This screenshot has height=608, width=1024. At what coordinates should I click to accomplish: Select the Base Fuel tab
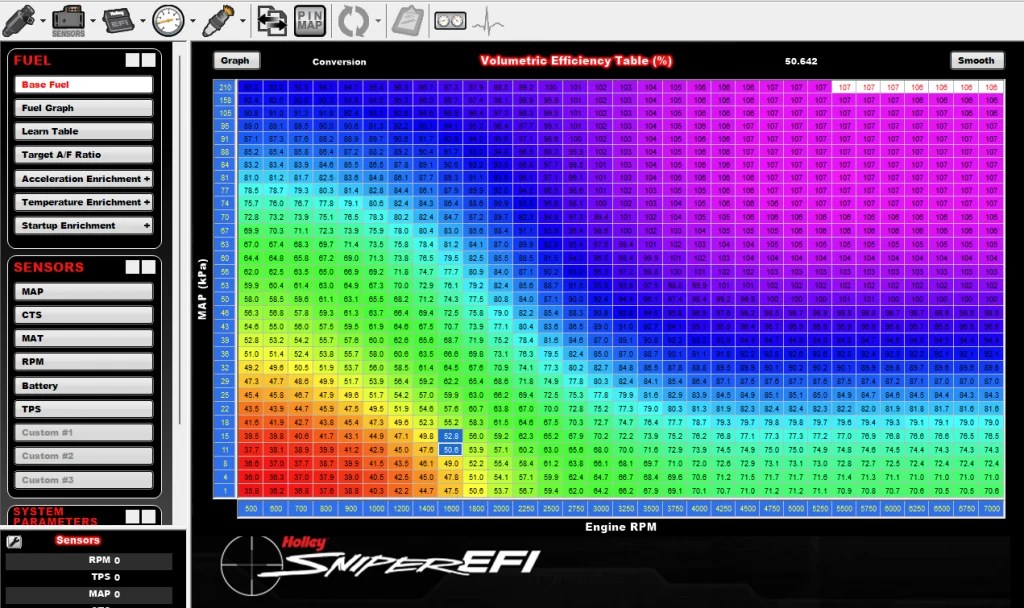click(84, 85)
